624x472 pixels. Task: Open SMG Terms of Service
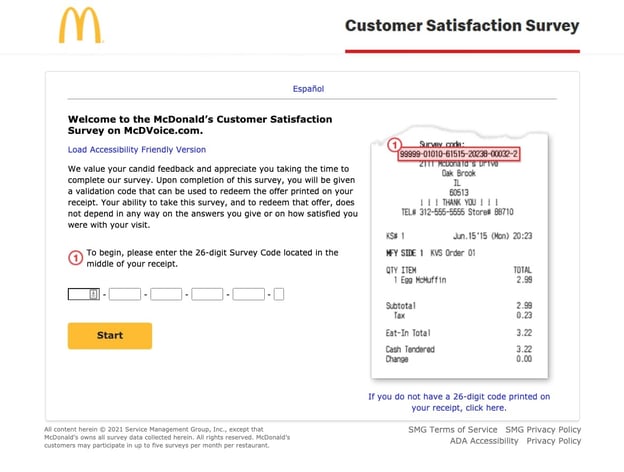coord(453,429)
